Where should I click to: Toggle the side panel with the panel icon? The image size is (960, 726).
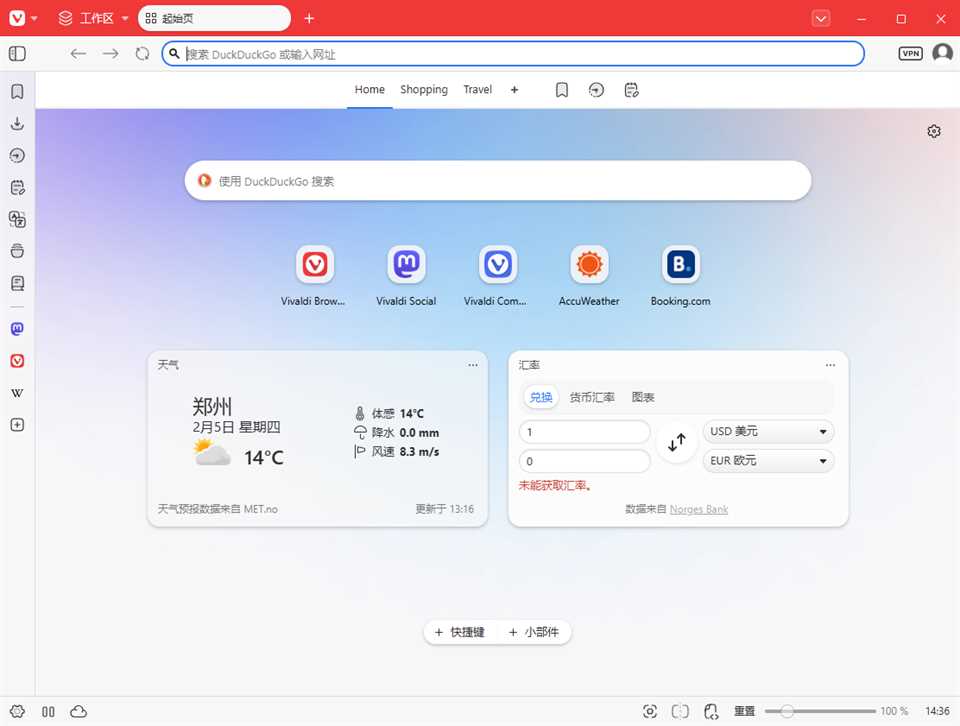pos(17,54)
